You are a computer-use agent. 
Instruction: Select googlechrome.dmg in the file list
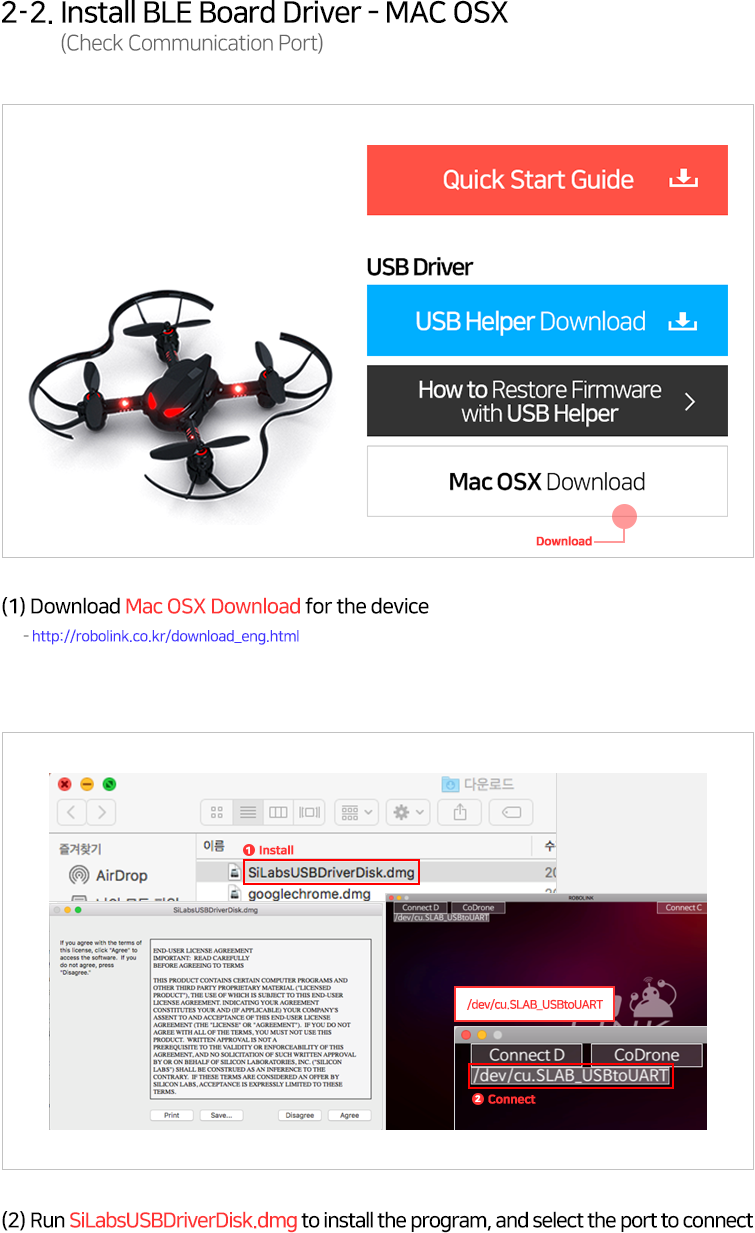(x=308, y=894)
